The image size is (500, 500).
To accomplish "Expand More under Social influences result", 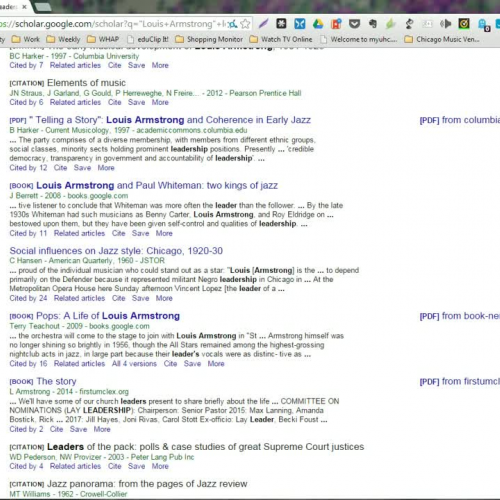I will coord(164,298).
